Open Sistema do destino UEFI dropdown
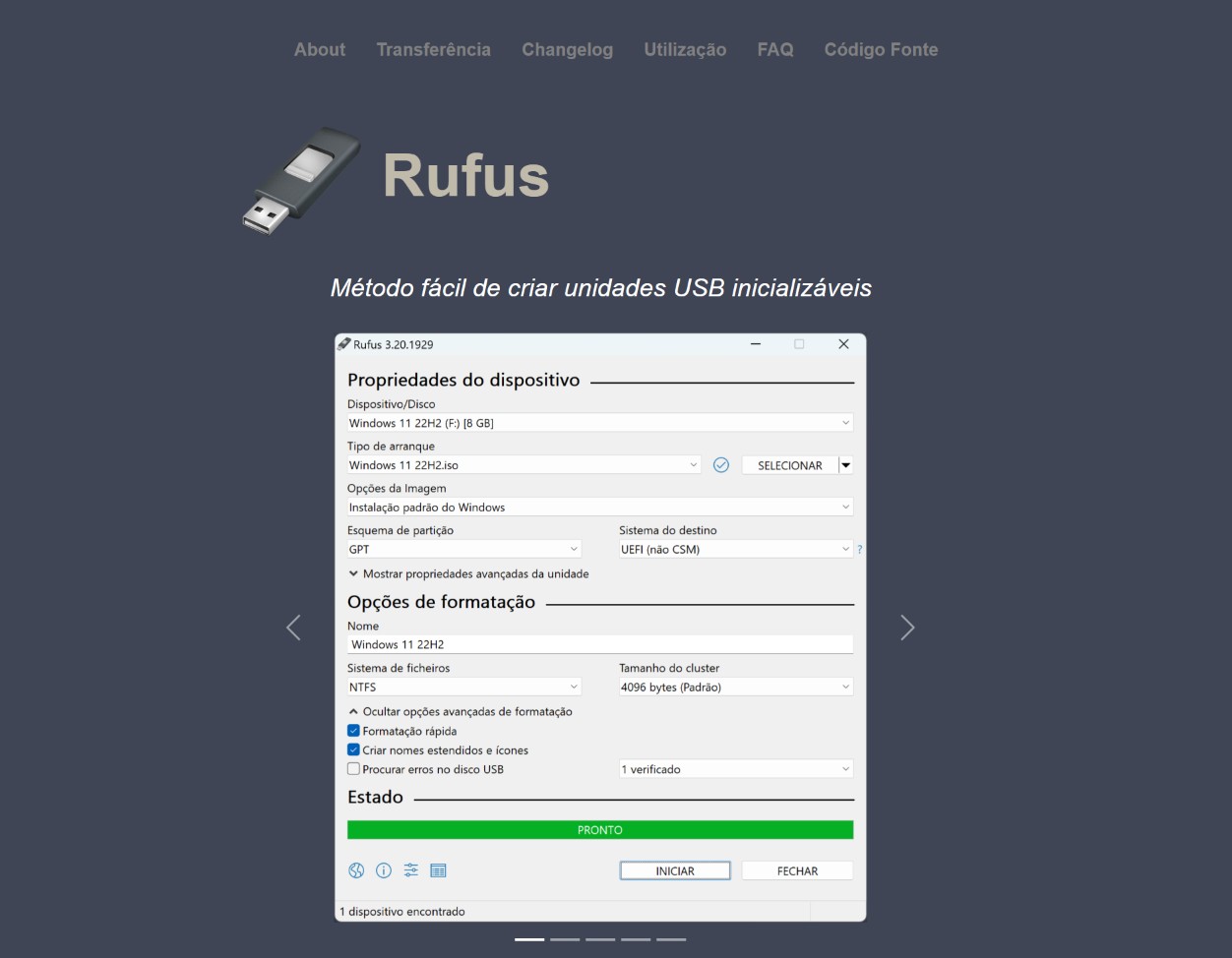Viewport: 1232px width, 958px height. pos(735,550)
